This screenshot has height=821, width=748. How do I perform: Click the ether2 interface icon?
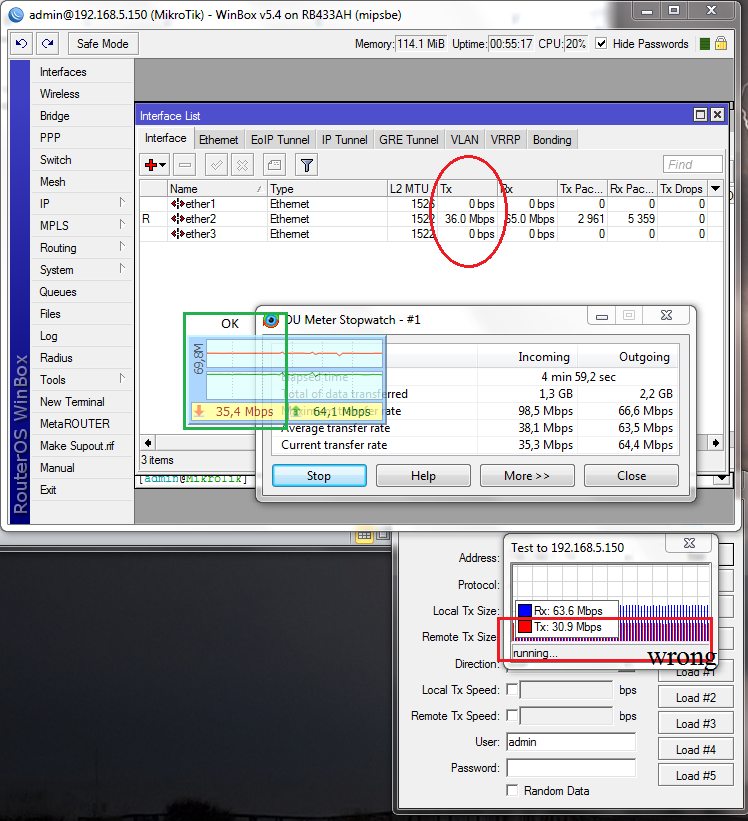177,219
